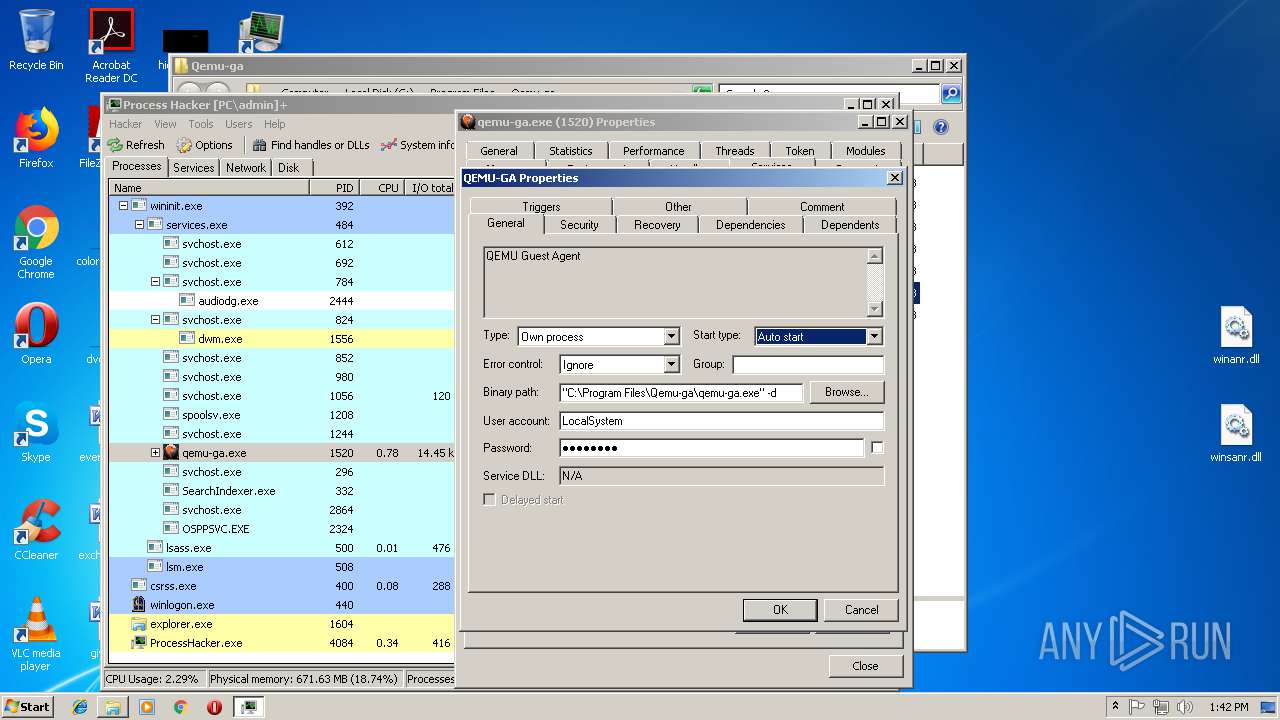Click the Group input field
The width and height of the screenshot is (1280, 720).
(x=808, y=364)
